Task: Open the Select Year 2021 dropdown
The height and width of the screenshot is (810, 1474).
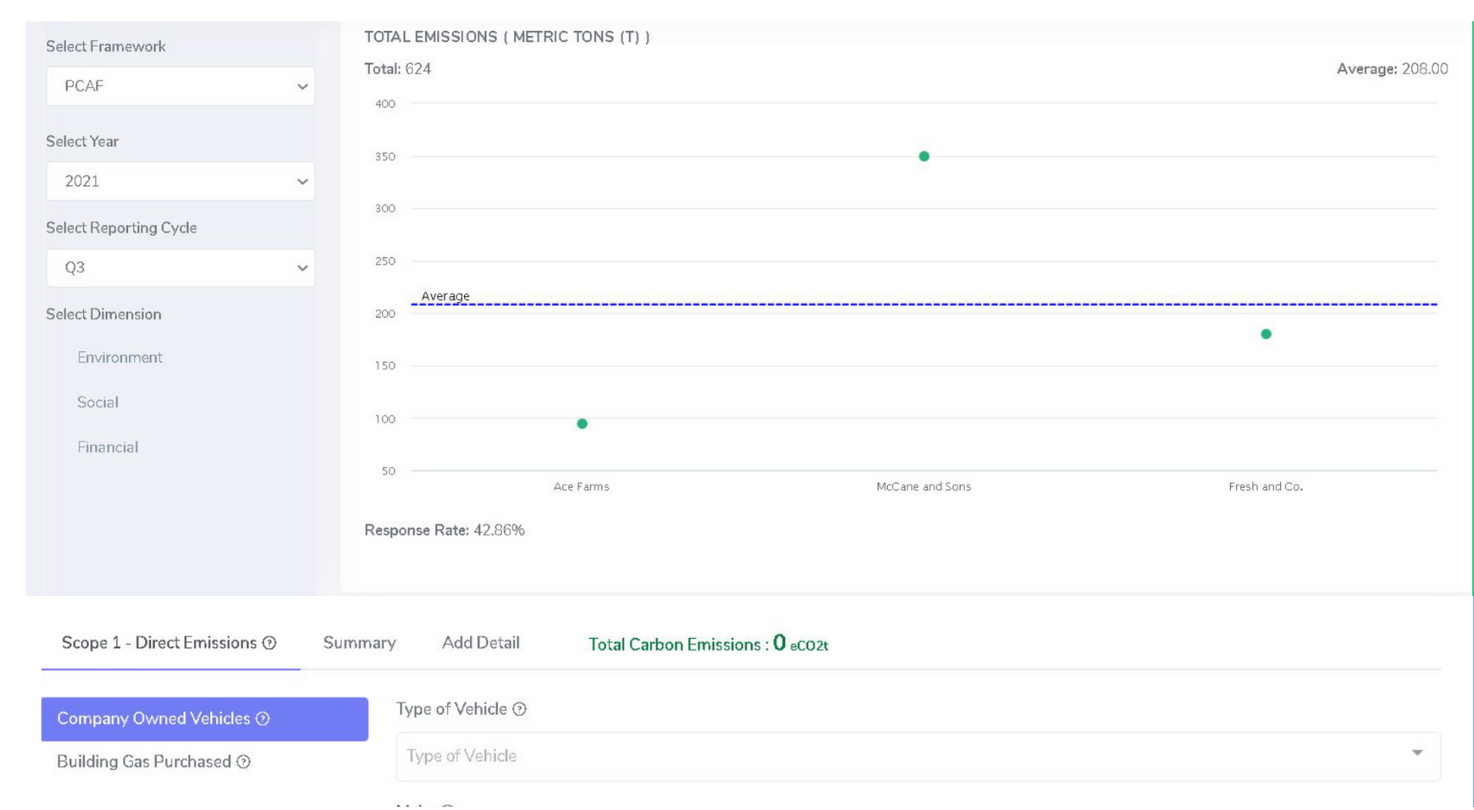Action: coord(180,182)
